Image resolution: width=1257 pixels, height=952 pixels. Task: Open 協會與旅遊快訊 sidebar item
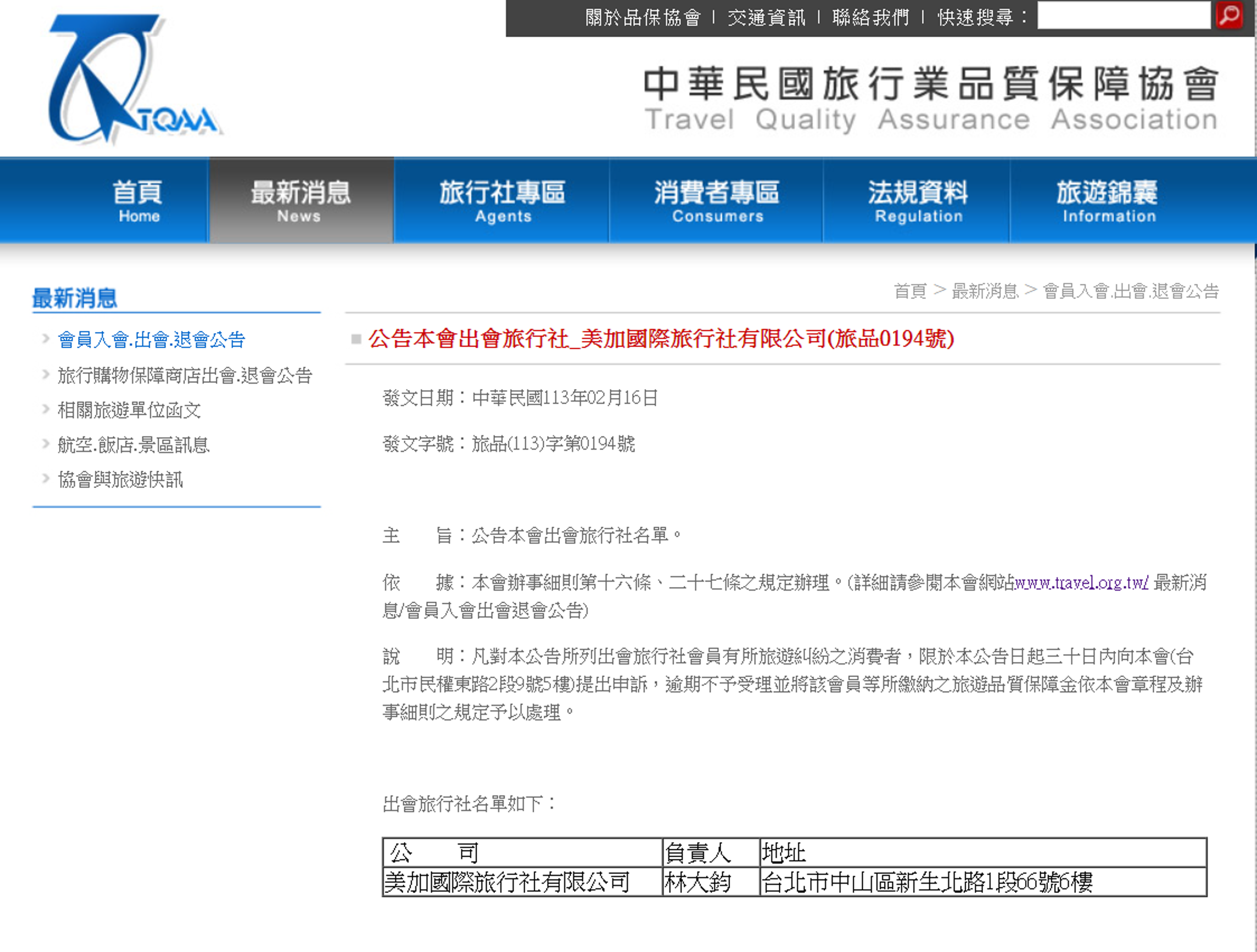120,480
